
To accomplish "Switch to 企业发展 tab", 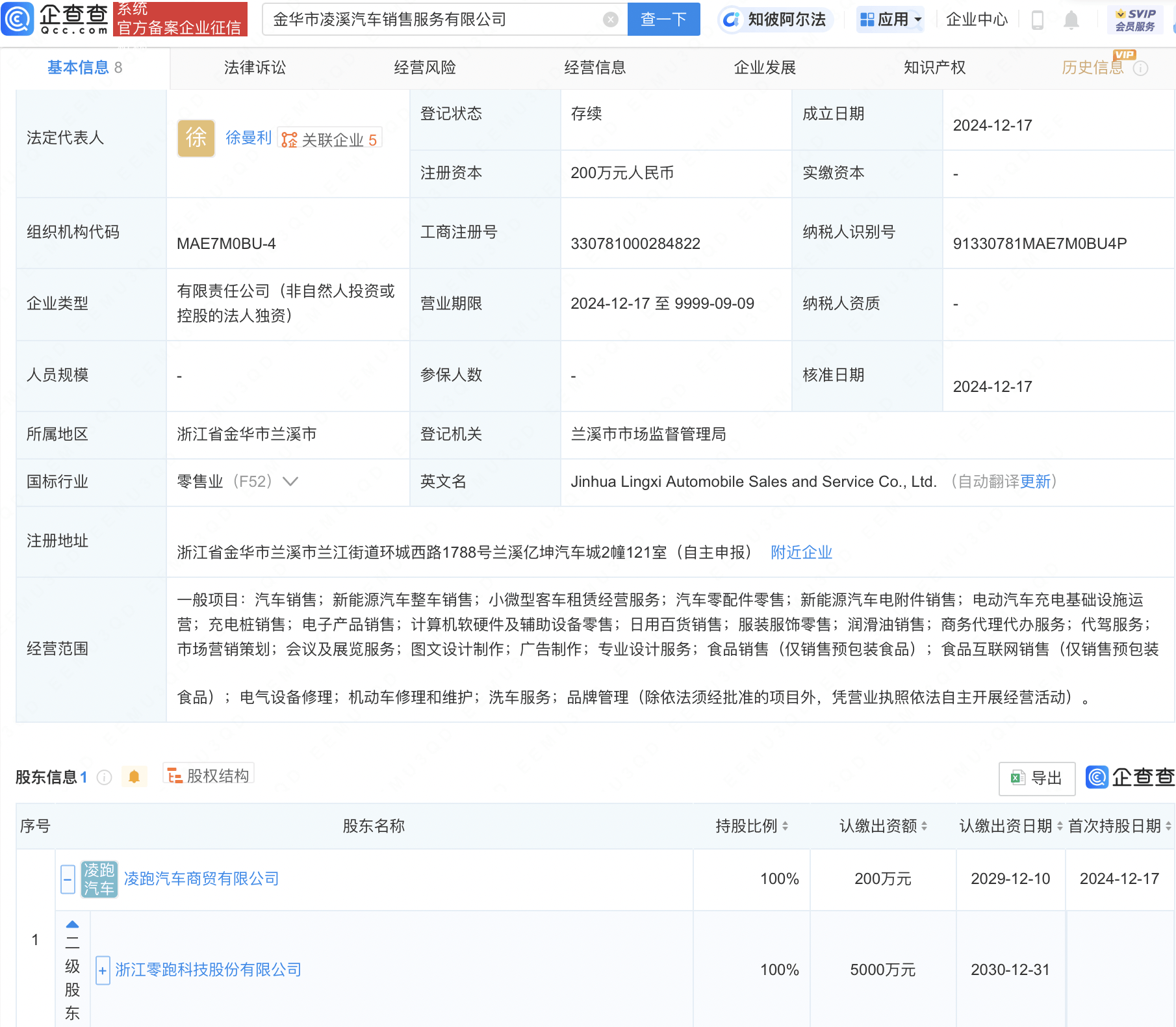I will 765,68.
